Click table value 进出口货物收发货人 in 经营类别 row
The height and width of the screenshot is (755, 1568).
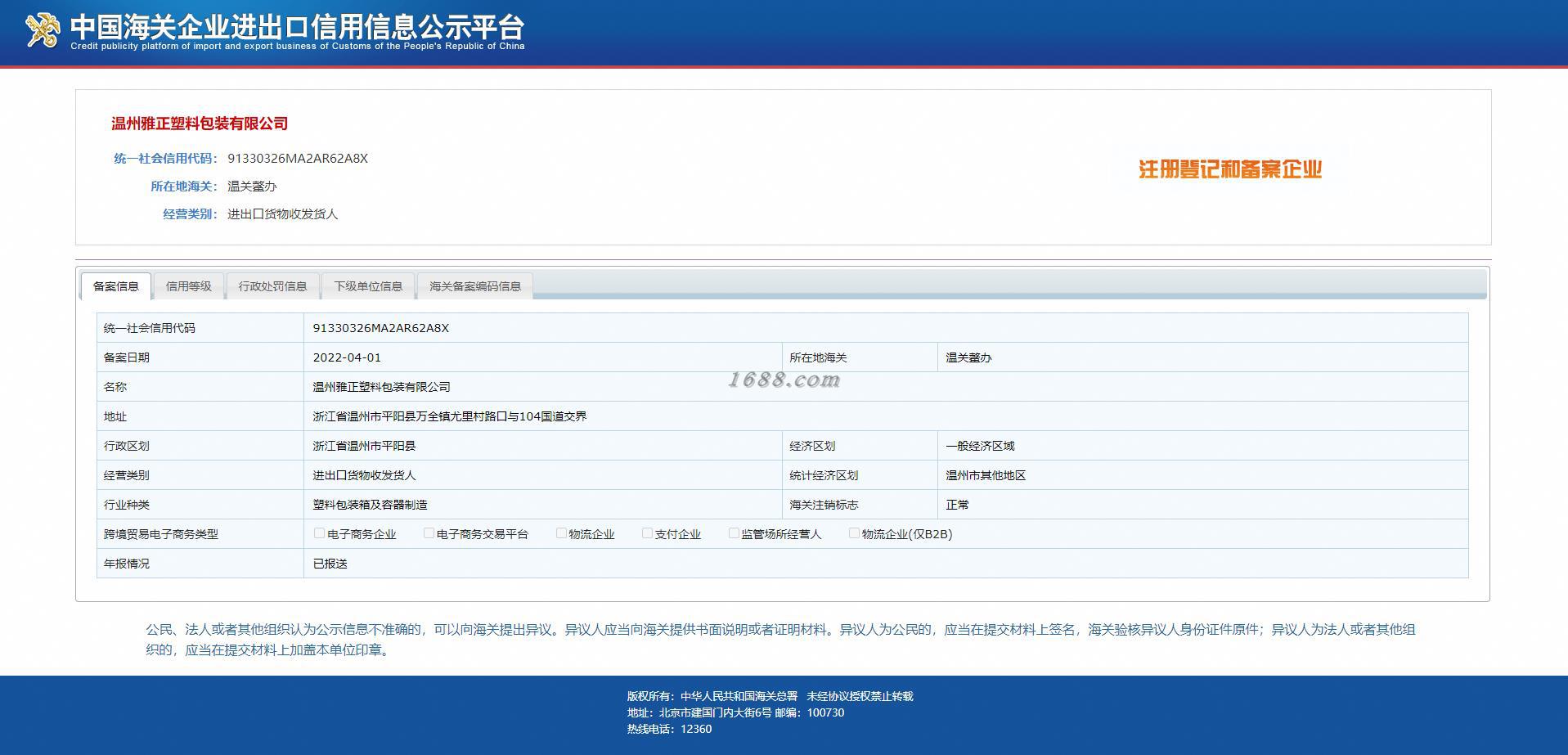tap(364, 475)
